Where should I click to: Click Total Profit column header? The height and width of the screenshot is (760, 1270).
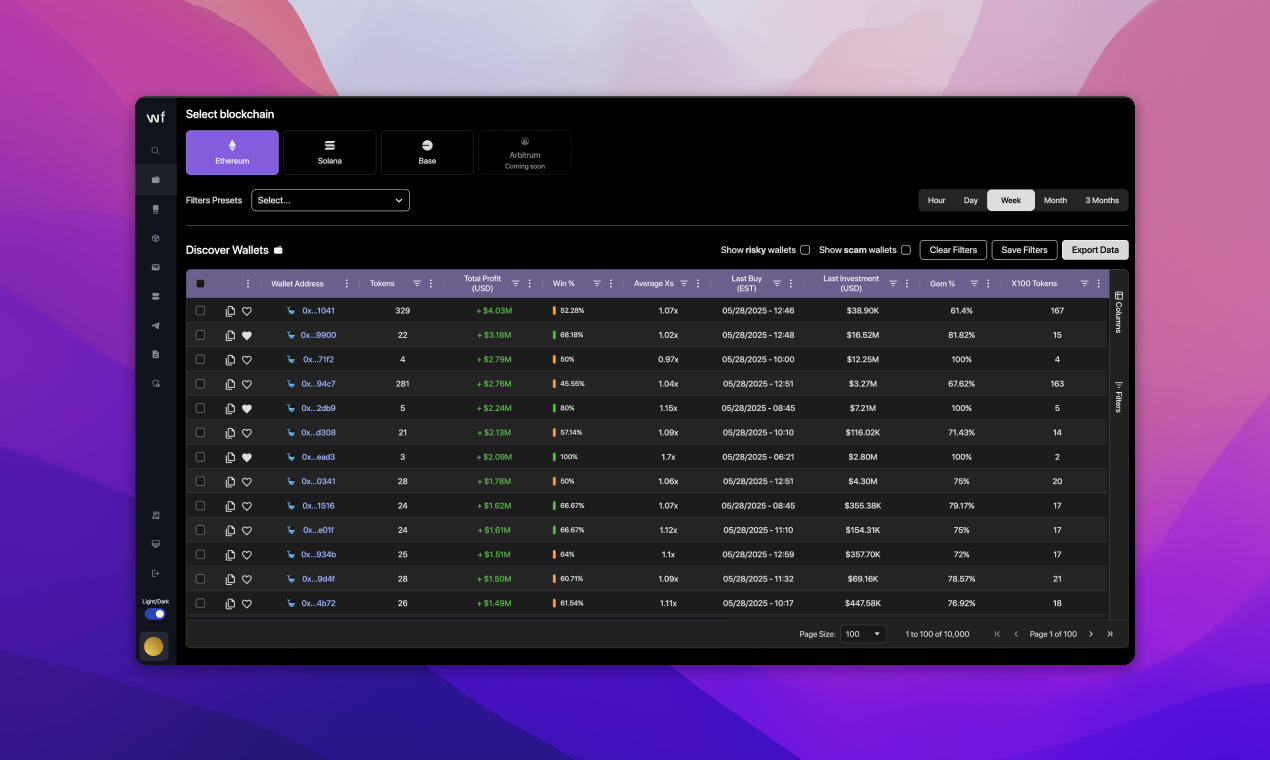coord(482,284)
